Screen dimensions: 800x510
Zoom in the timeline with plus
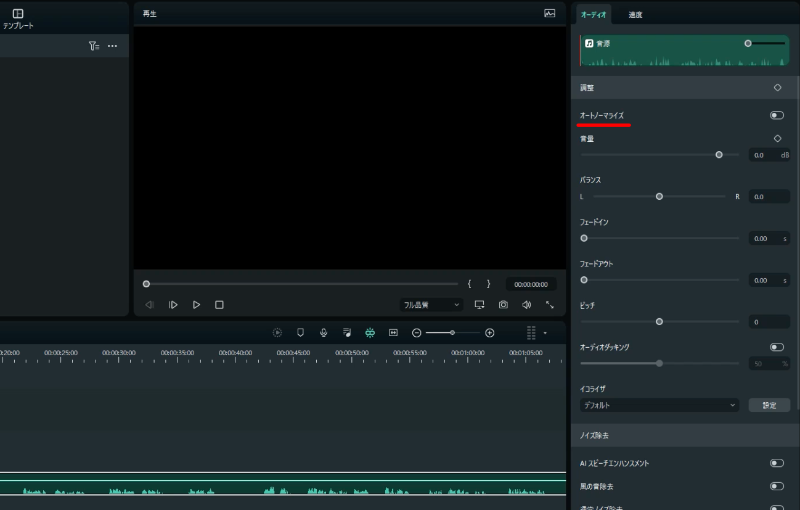[490, 333]
